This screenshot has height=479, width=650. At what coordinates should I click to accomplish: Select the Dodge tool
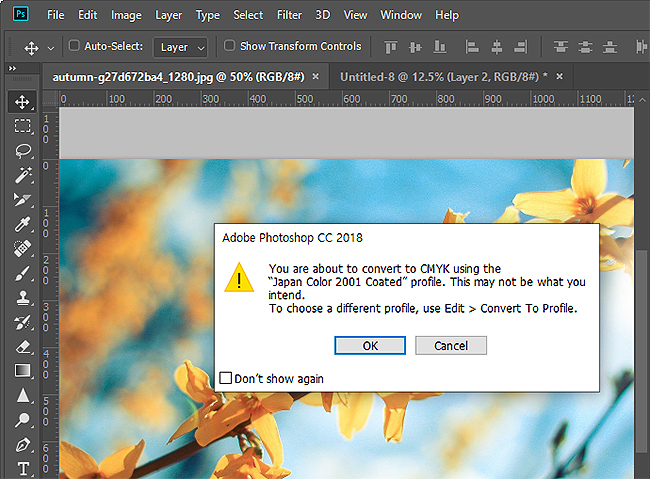(x=22, y=420)
